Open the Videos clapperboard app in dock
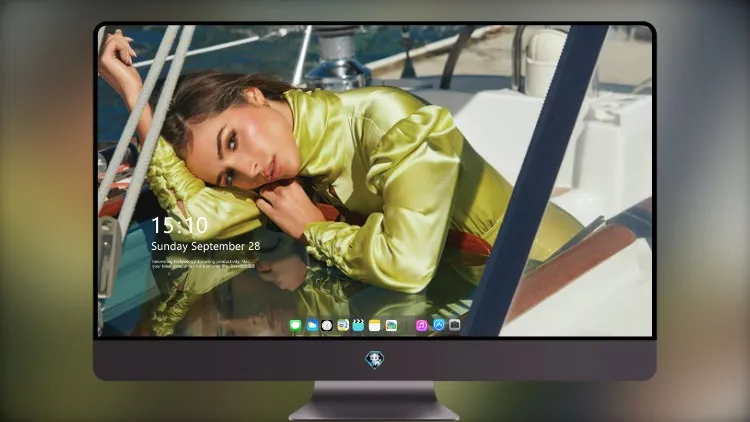Screen dimensions: 750x422 pyautogui.click(x=358, y=326)
